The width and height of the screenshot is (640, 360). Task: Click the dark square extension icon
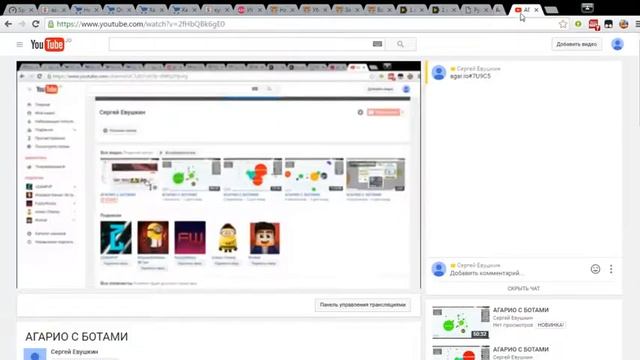tap(608, 24)
